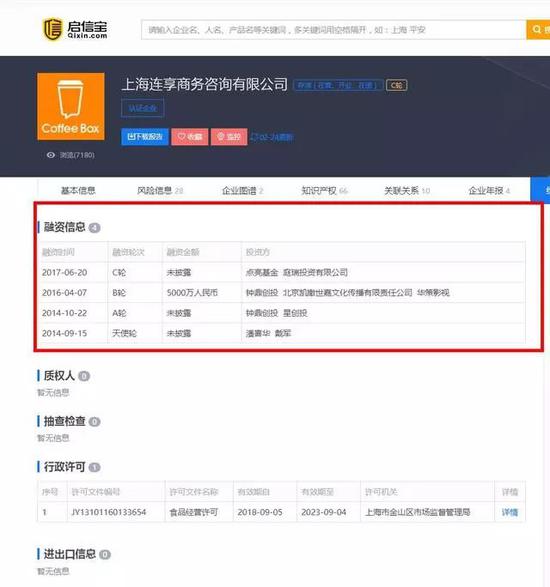Screen dimensions: 550x587
Task: Open the 详情 link in license row
Action: 510,512
